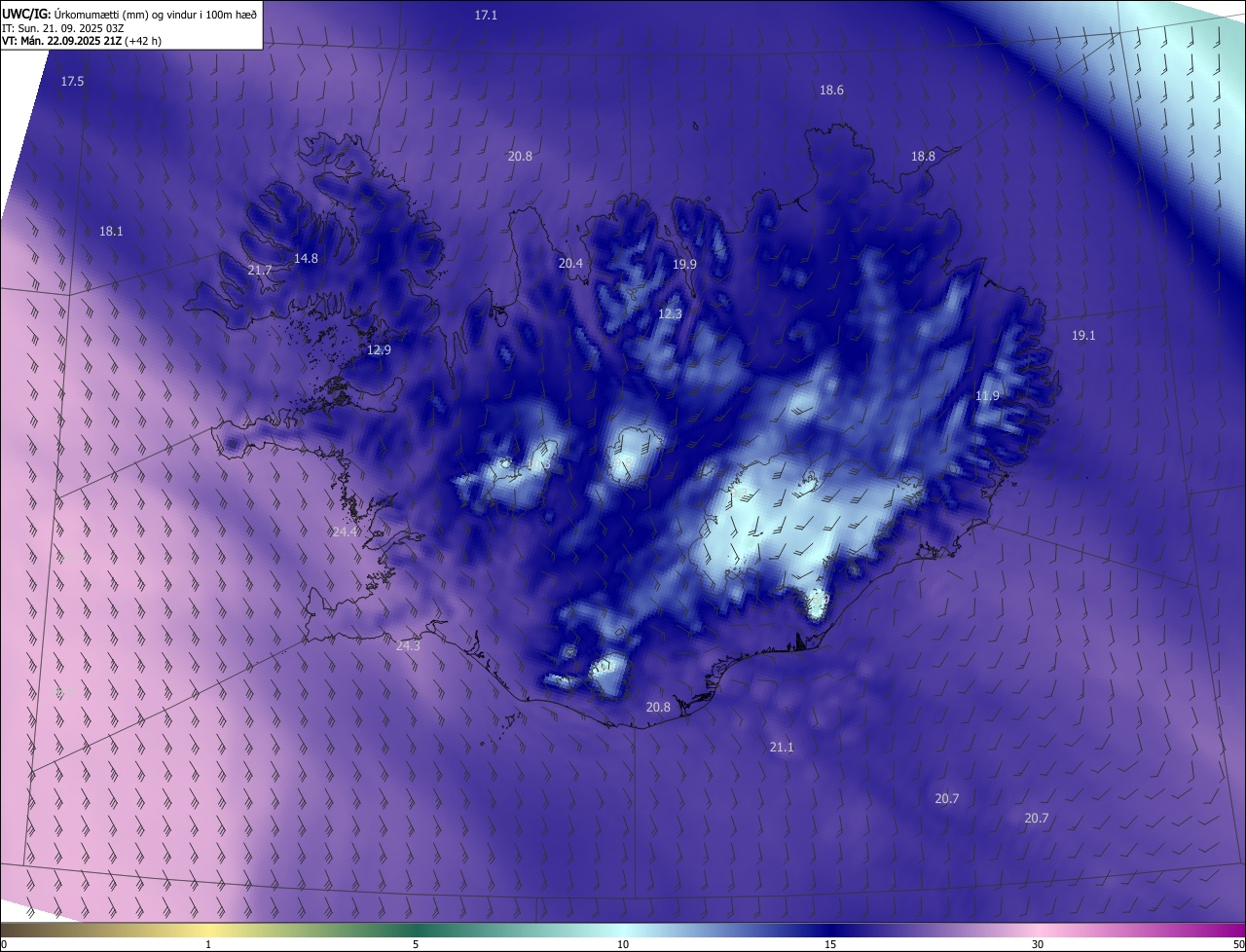The image size is (1246, 952).
Task: Click the 17.1 value label
Action: point(486,15)
